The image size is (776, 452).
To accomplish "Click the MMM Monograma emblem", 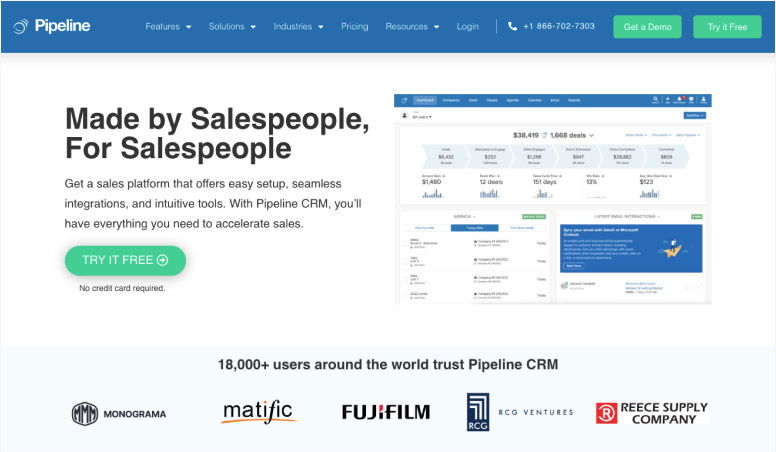I will pyautogui.click(x=85, y=414).
